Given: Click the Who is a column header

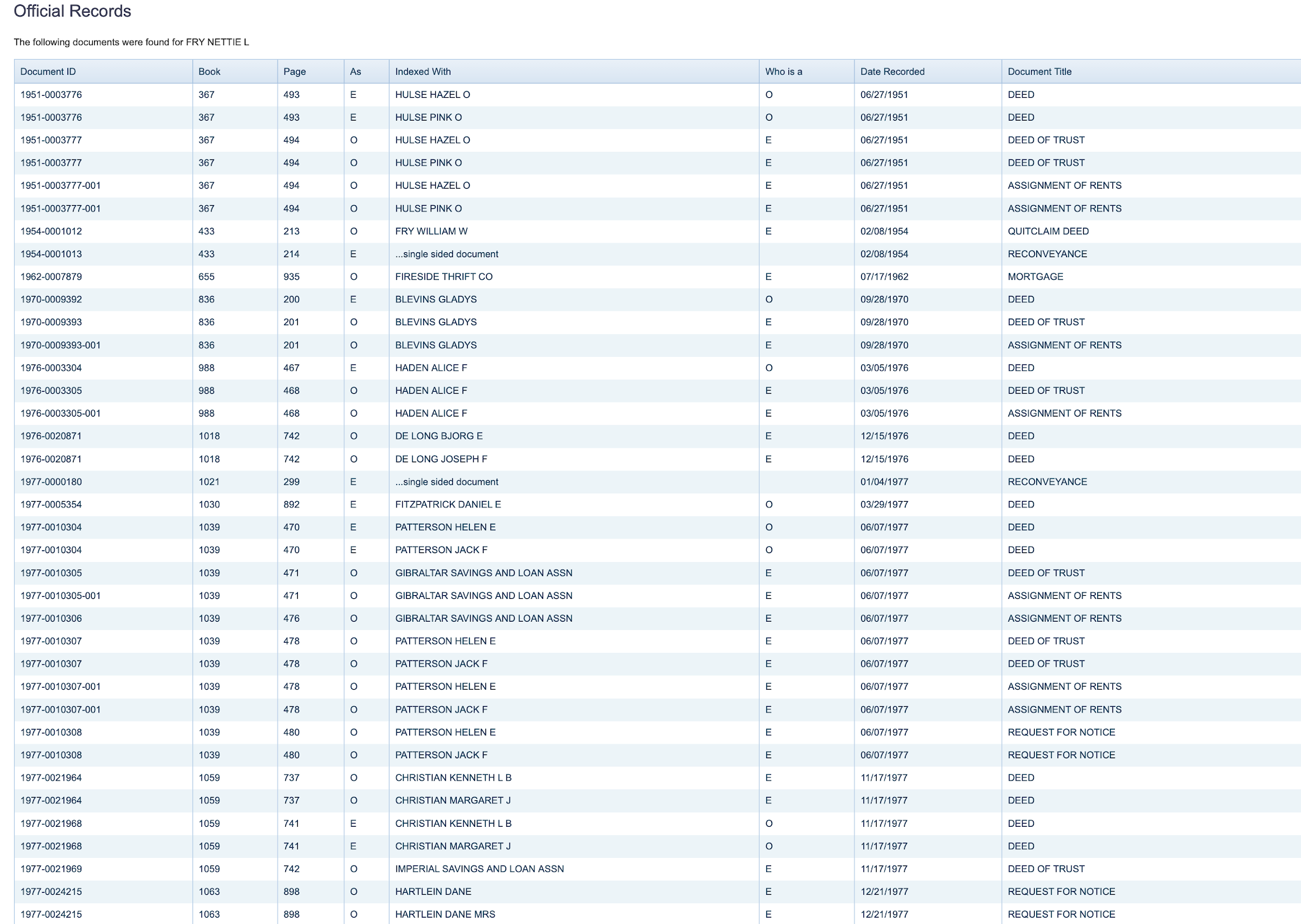Looking at the screenshot, I should tap(783, 72).
